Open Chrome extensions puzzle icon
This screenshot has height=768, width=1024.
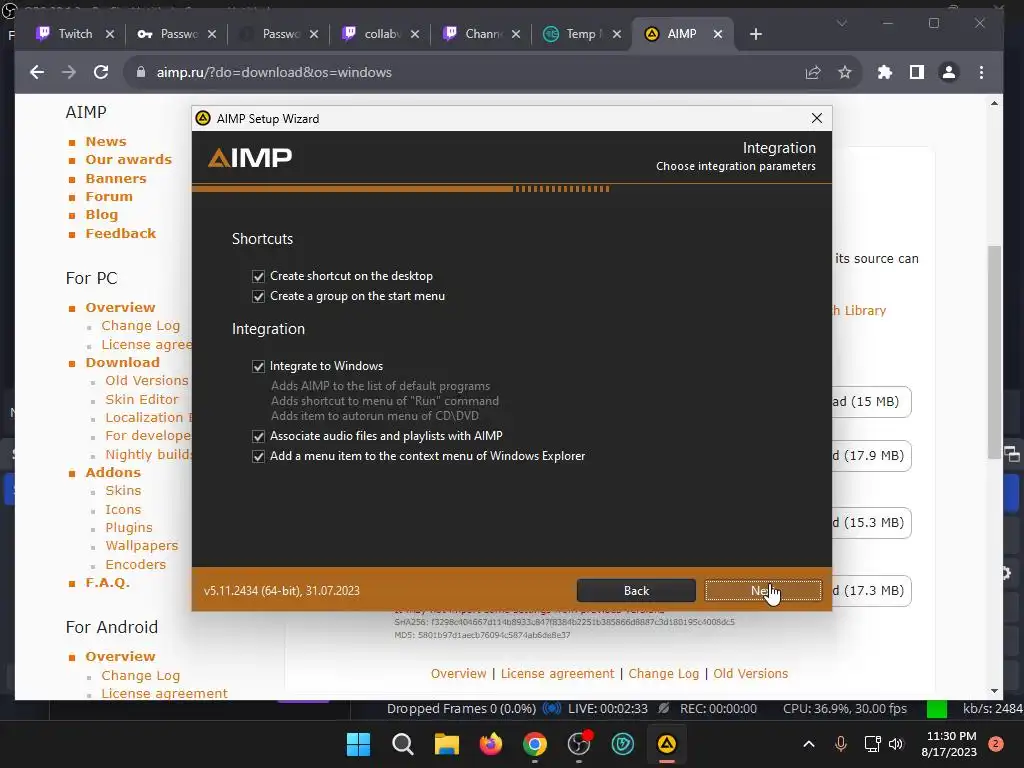tap(885, 72)
